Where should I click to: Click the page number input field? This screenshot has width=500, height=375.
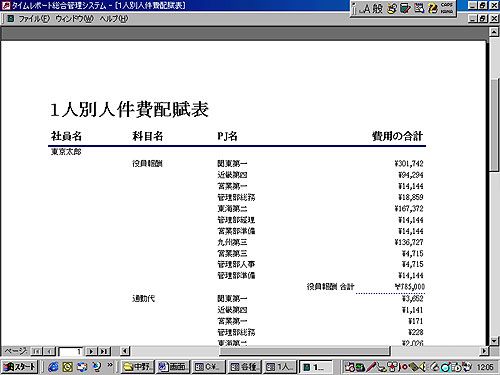click(x=70, y=351)
